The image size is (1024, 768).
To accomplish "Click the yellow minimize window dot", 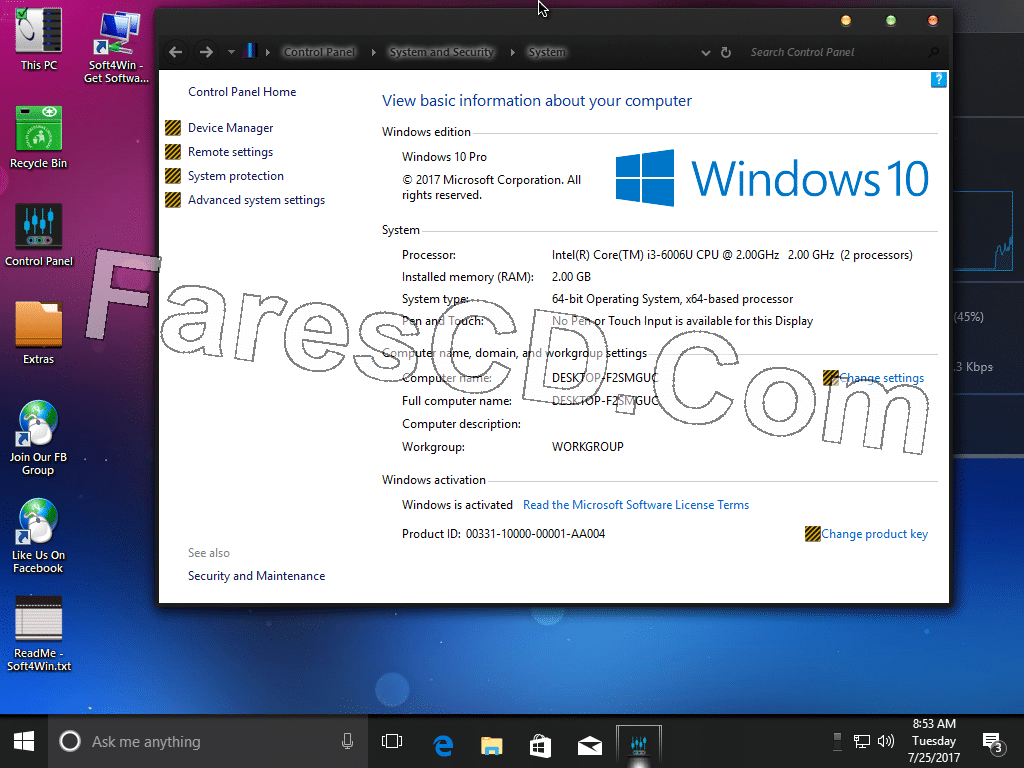I will [x=846, y=20].
